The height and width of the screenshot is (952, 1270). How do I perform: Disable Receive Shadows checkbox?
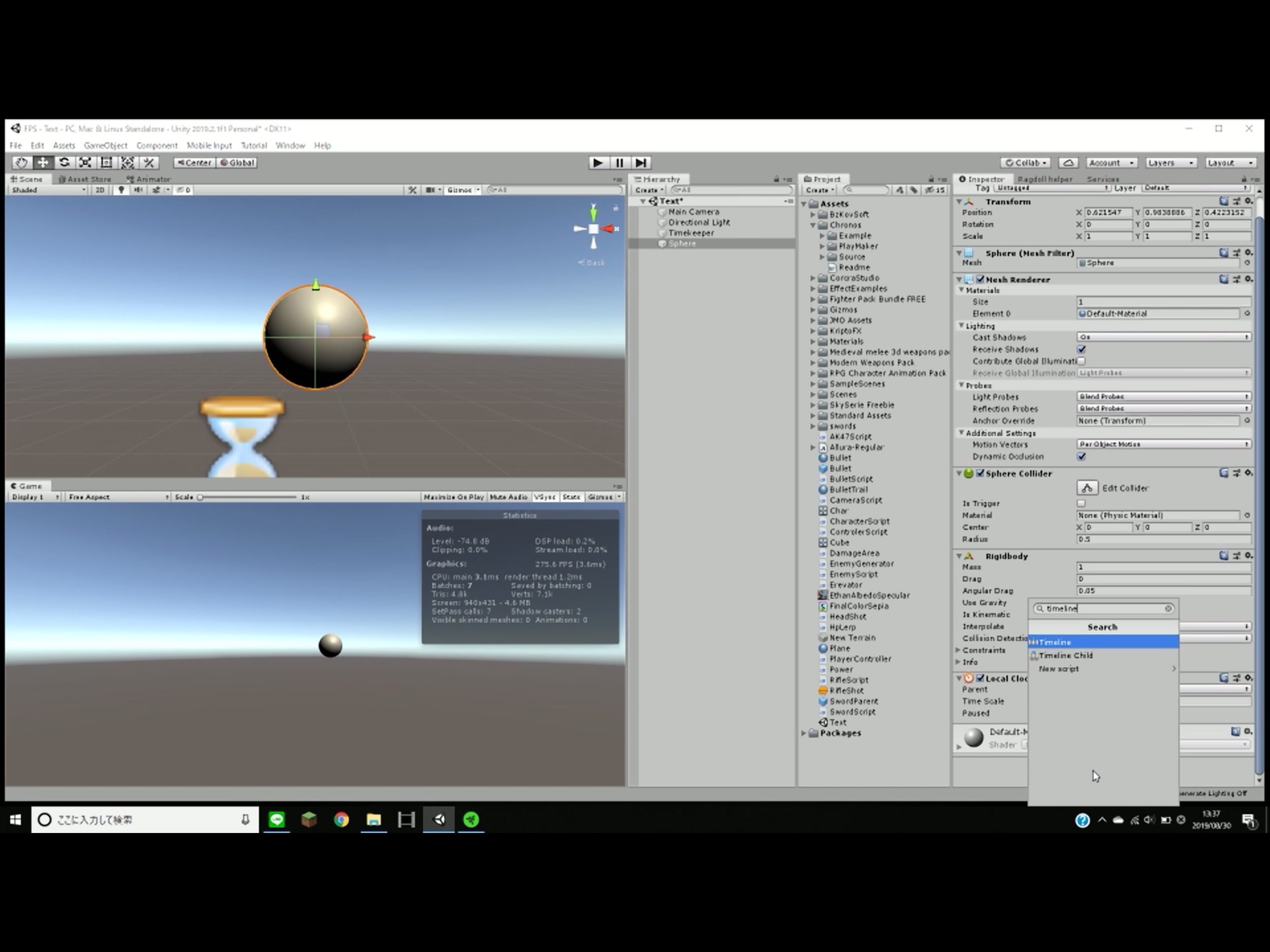coord(1082,349)
